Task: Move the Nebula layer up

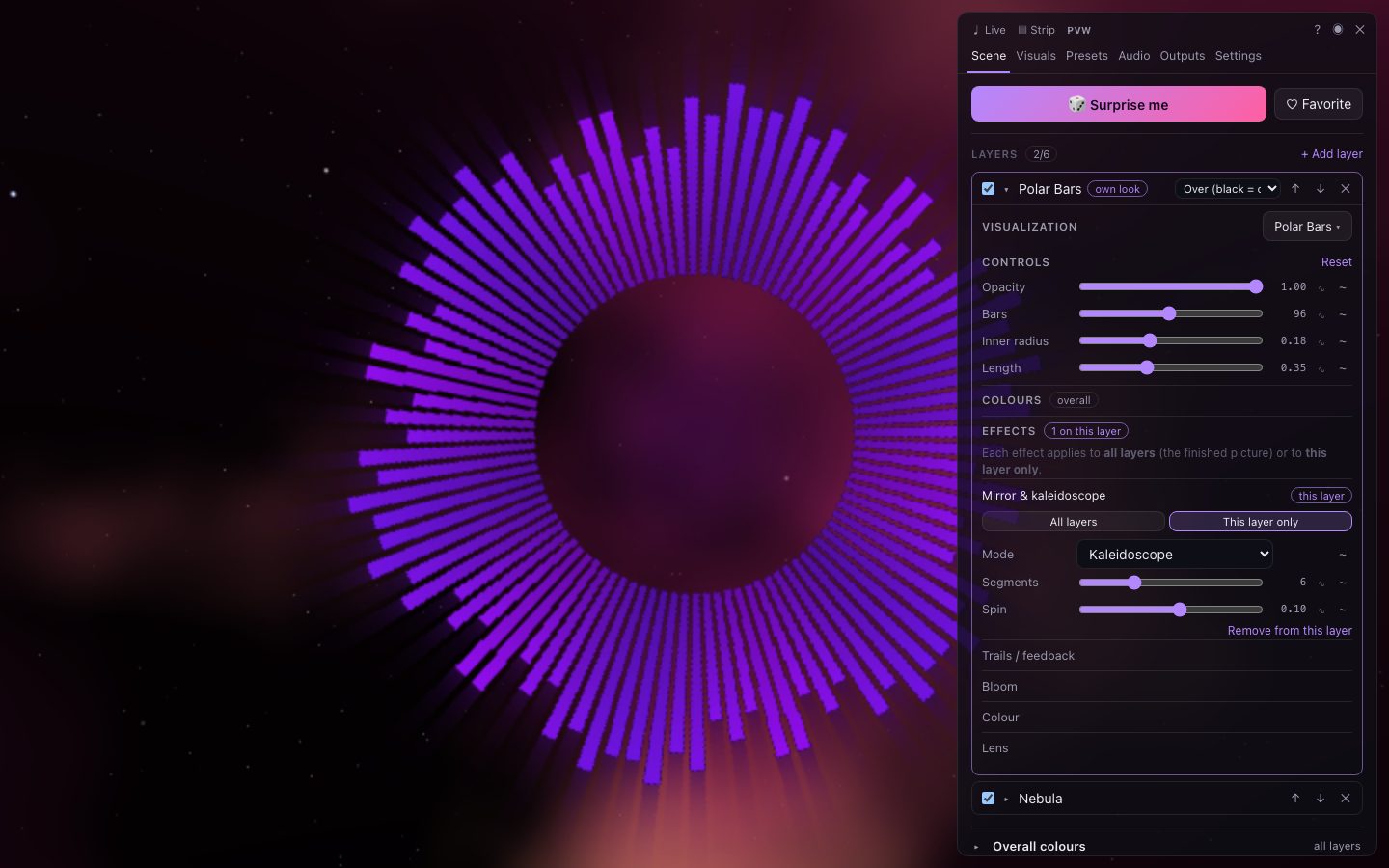Action: click(x=1295, y=799)
